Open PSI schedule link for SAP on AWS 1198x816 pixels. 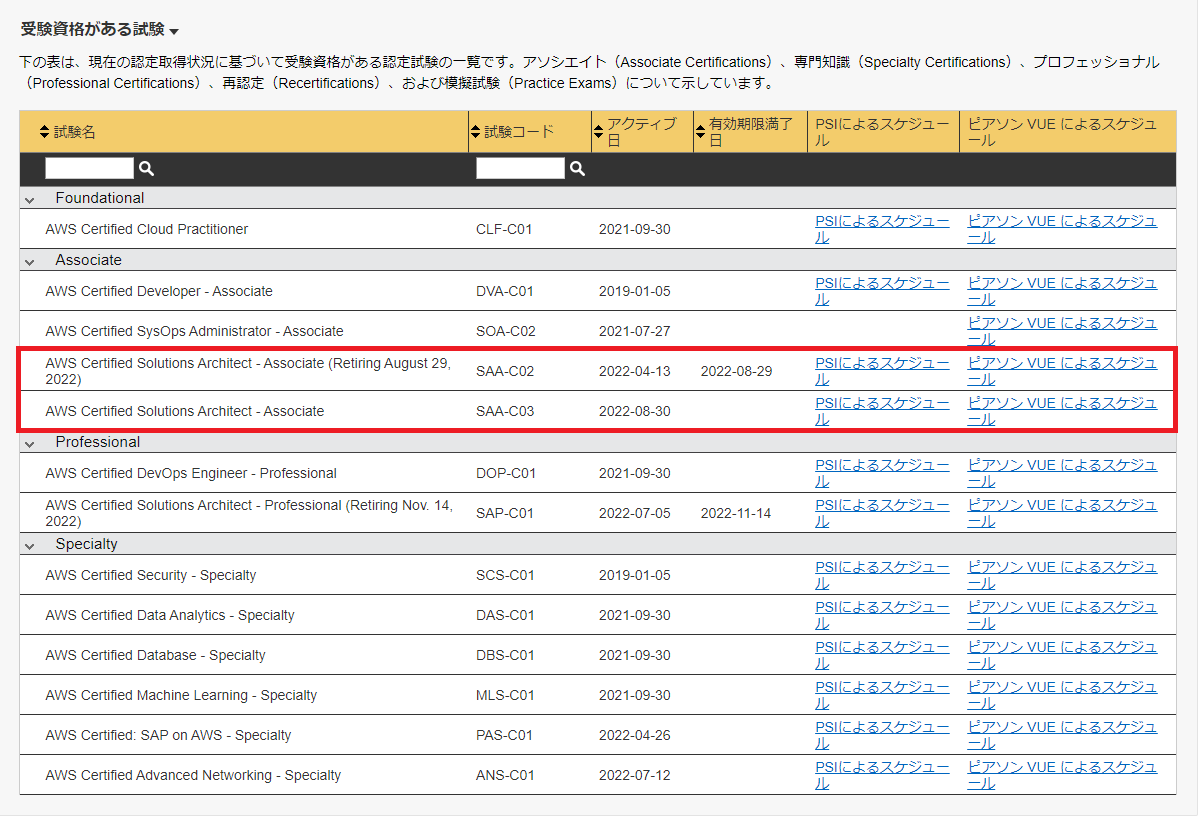tap(882, 735)
